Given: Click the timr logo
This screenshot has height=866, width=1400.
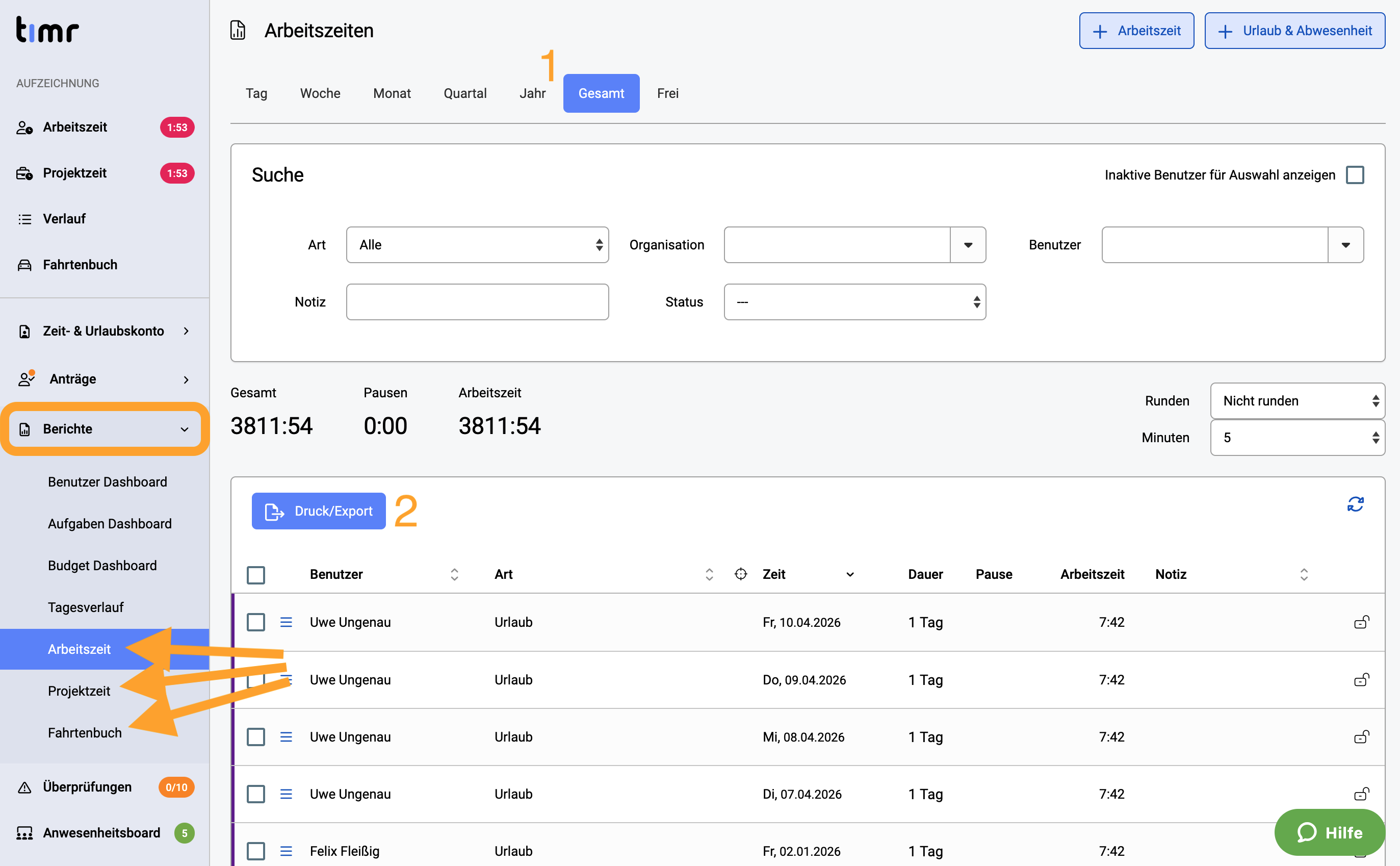Looking at the screenshot, I should click(47, 30).
